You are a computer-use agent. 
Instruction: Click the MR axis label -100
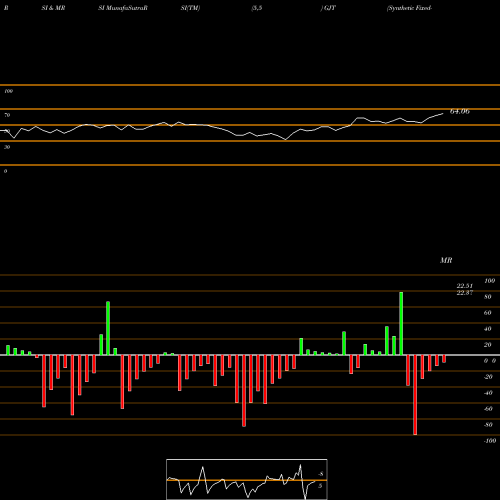point(490,441)
